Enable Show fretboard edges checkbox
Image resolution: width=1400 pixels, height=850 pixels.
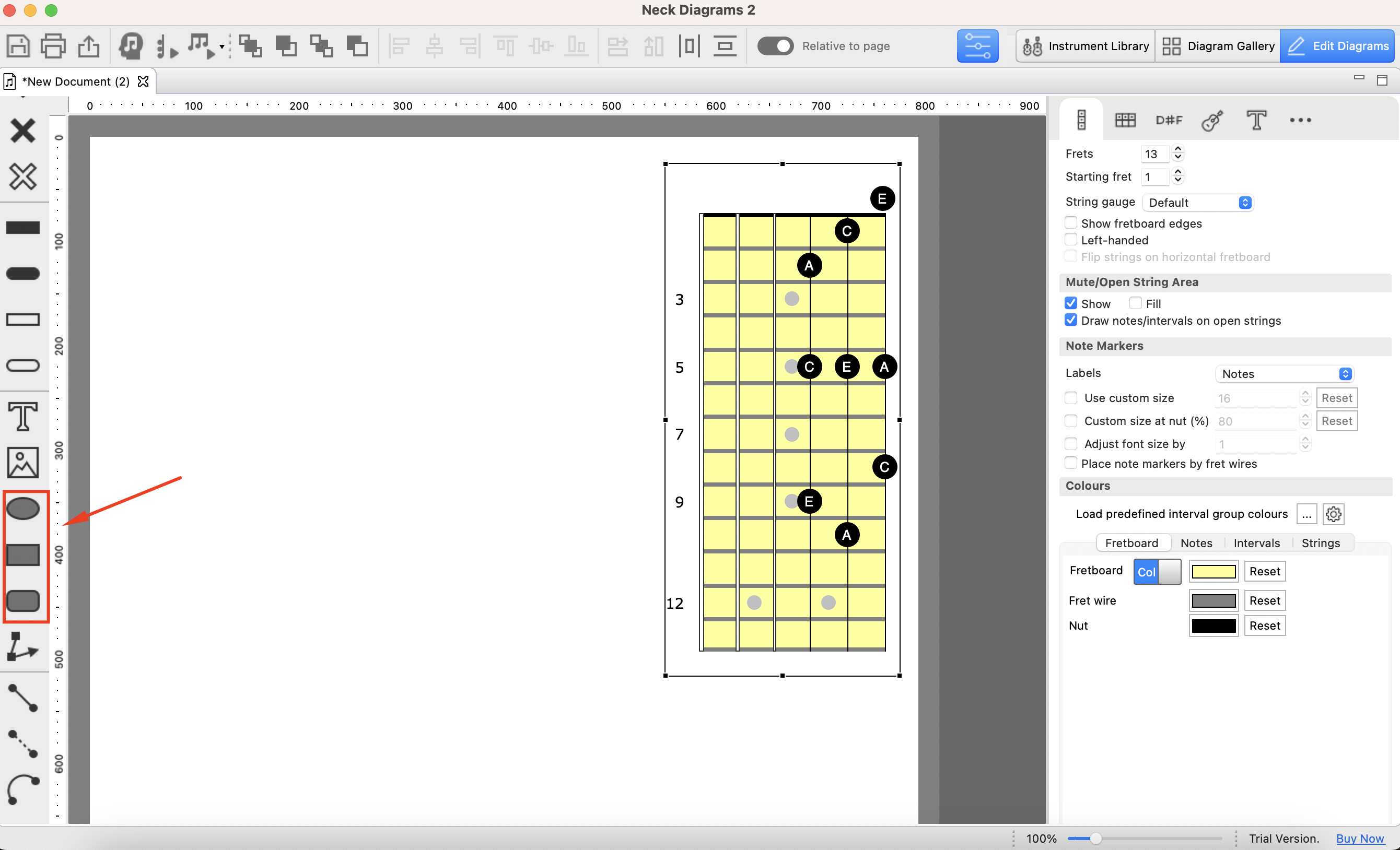coord(1070,223)
